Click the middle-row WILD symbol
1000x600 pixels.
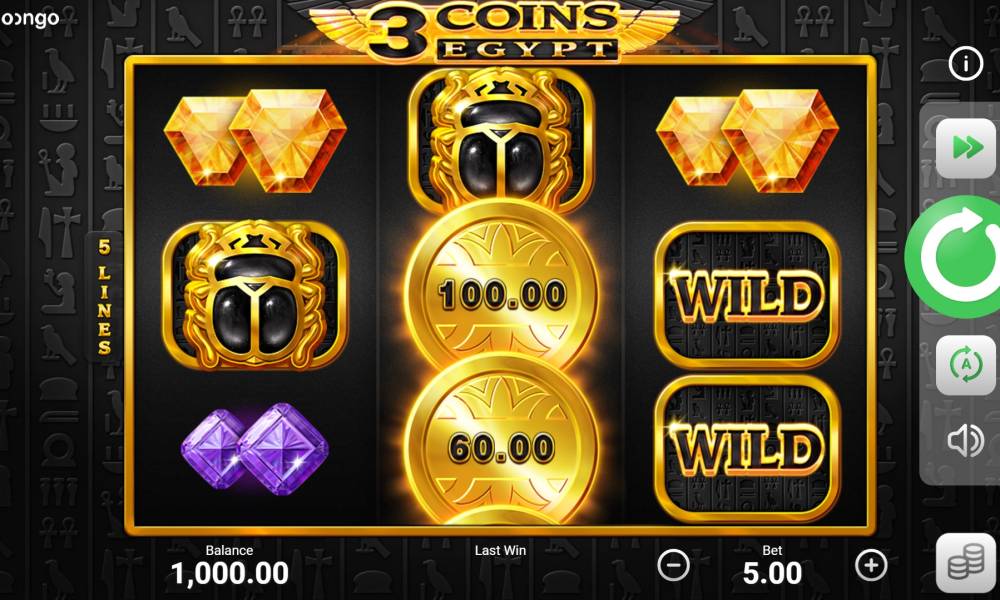tap(747, 295)
